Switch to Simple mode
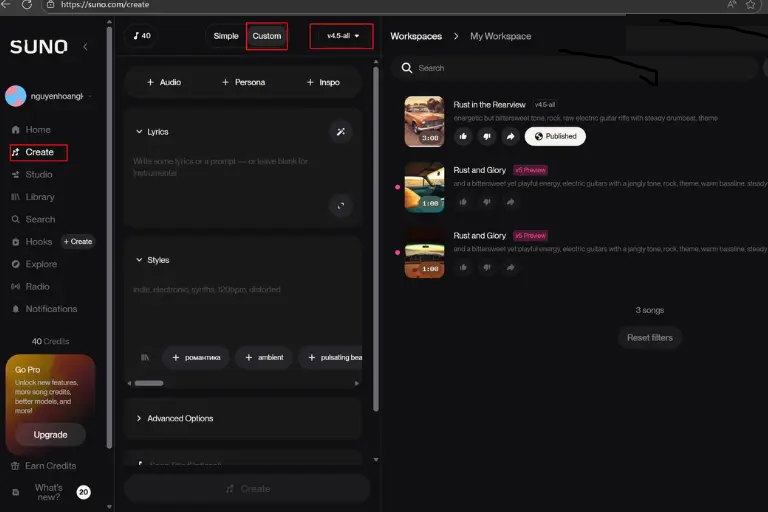 click(x=226, y=36)
